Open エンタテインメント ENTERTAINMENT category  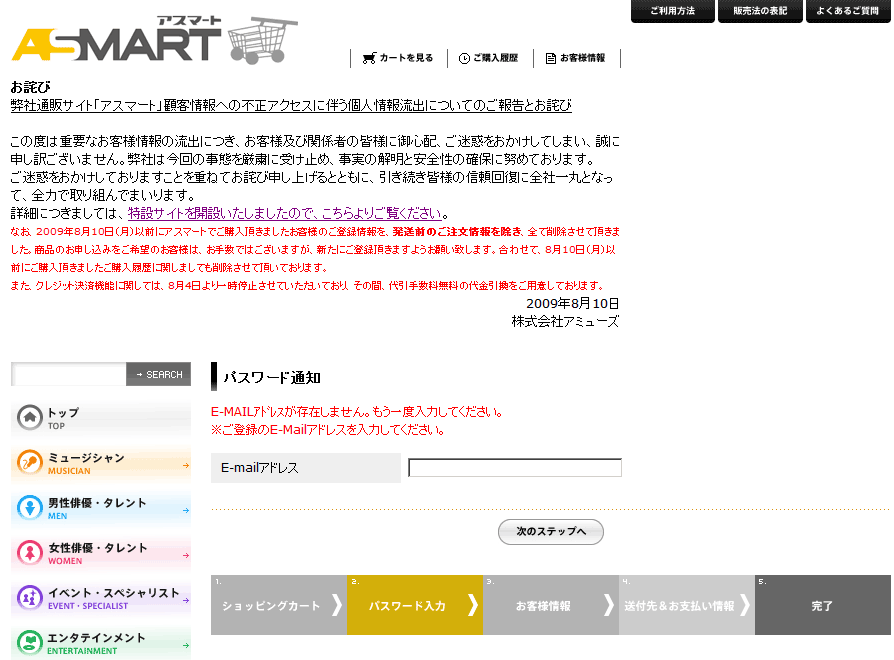coord(101,643)
